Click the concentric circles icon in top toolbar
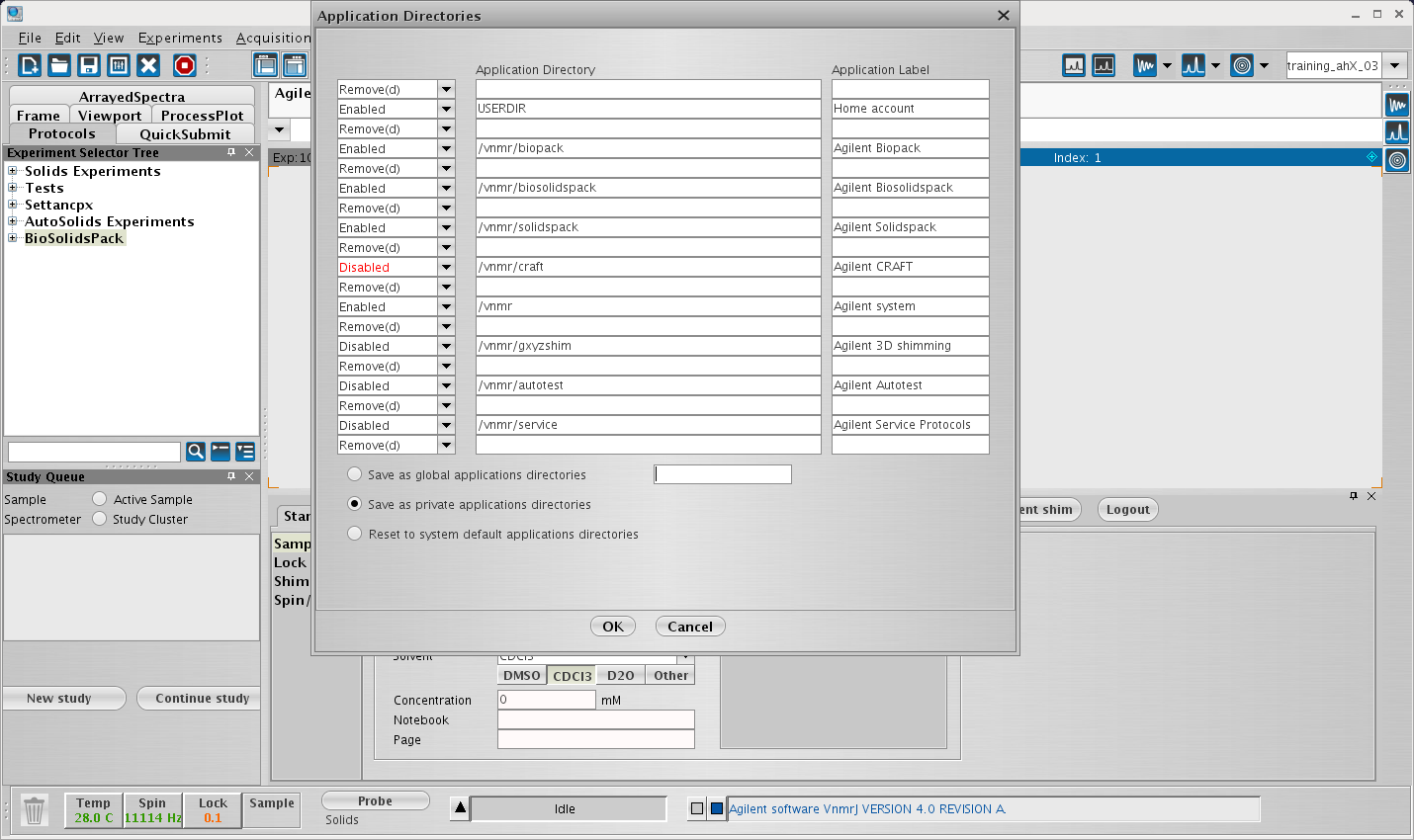The width and height of the screenshot is (1414, 840). (x=1243, y=65)
